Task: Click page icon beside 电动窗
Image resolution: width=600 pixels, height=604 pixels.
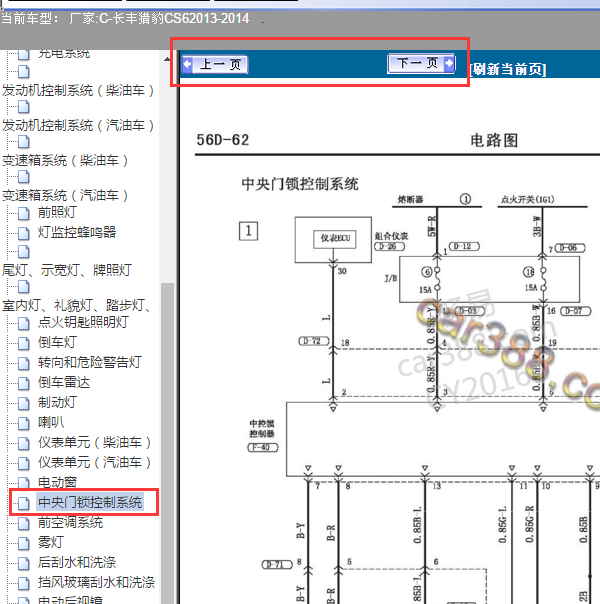Action: pyautogui.click(x=23, y=483)
